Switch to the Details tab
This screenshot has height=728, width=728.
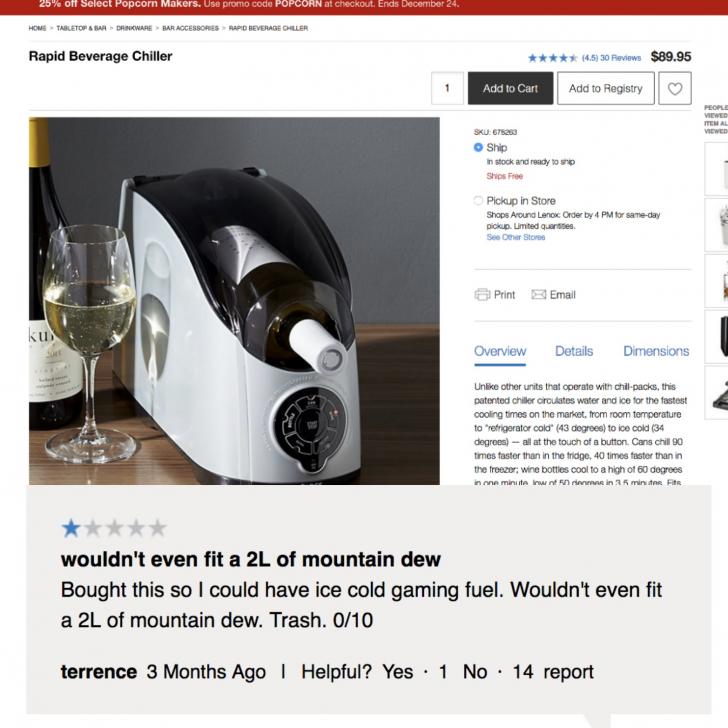574,351
